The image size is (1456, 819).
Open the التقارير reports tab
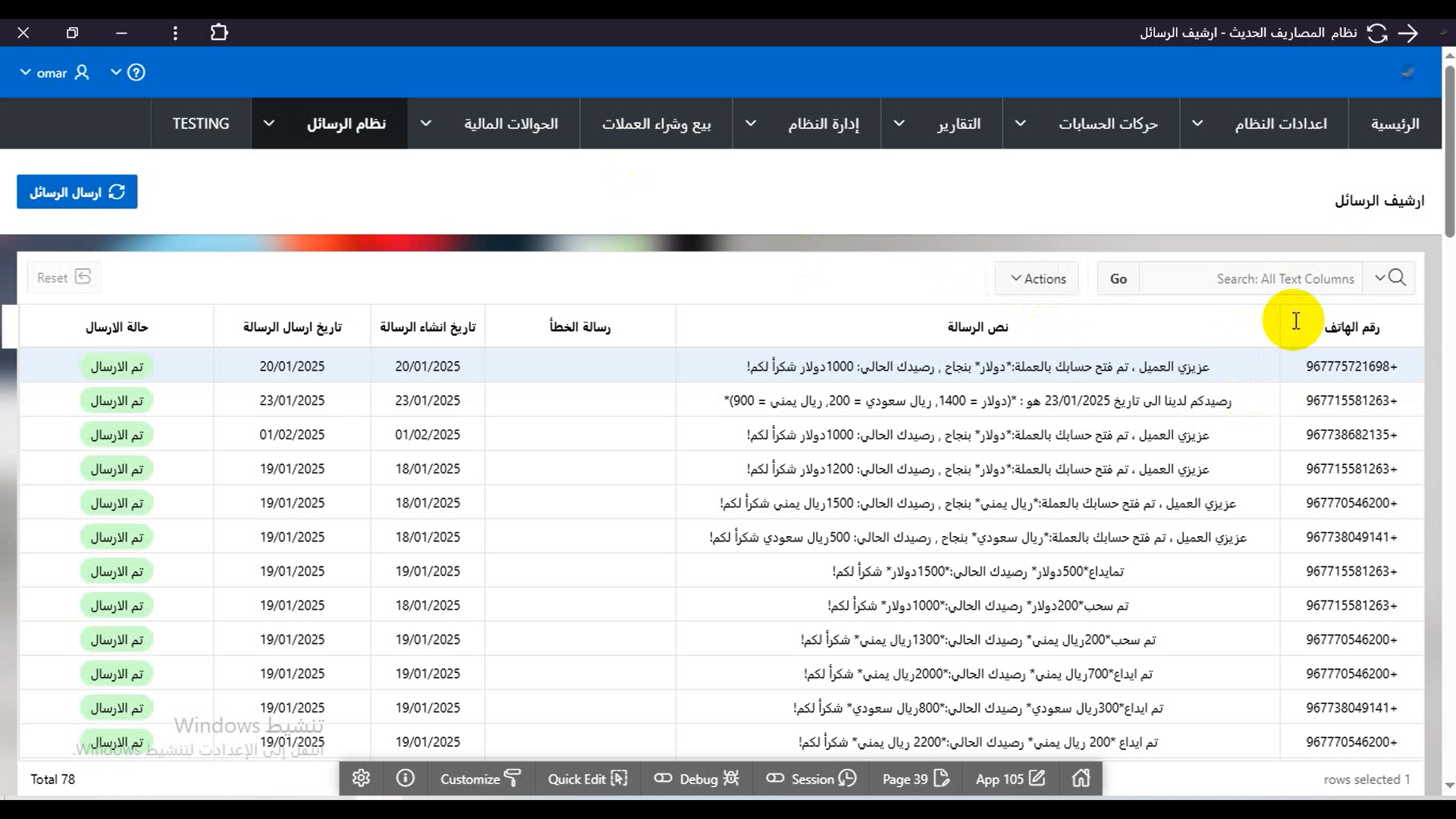pyautogui.click(x=959, y=124)
